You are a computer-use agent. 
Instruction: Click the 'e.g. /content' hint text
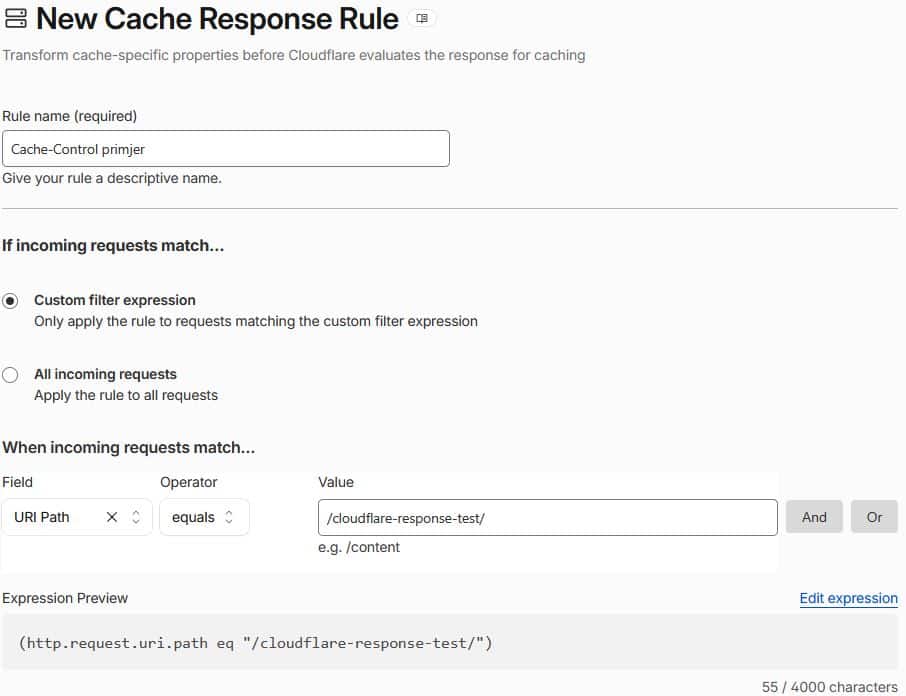click(x=359, y=547)
